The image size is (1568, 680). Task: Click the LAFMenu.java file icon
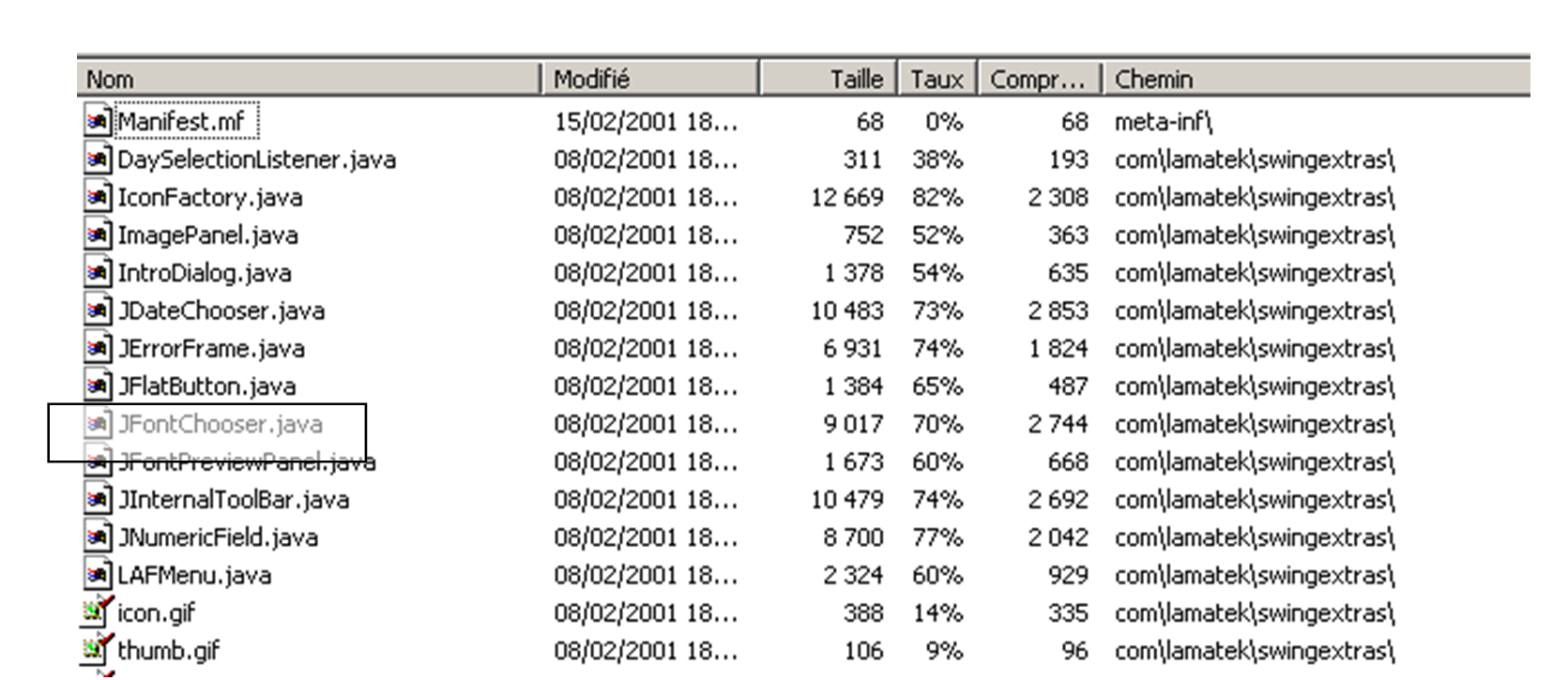[x=98, y=575]
